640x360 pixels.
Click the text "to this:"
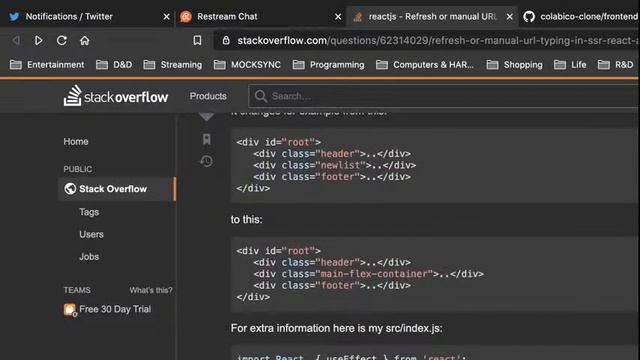click(247, 220)
